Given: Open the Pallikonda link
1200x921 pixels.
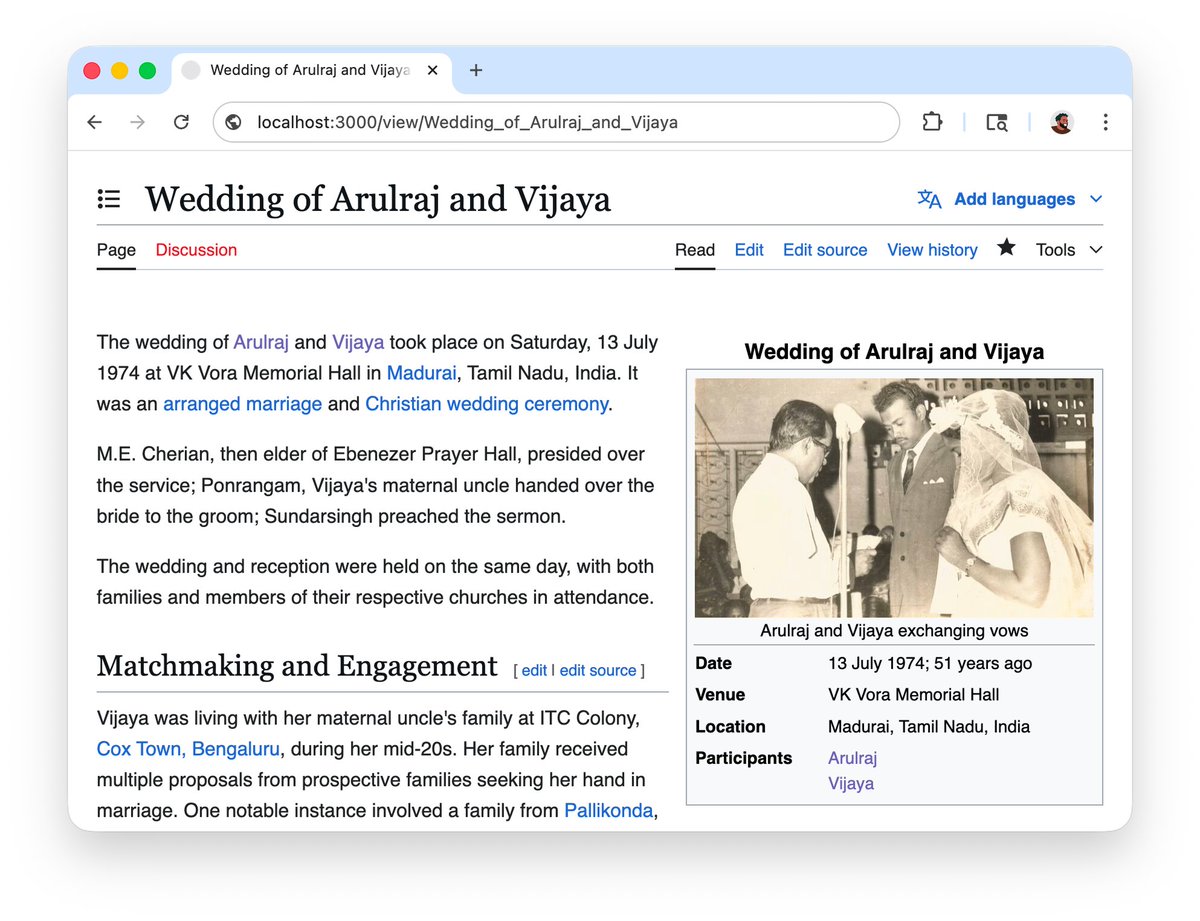Looking at the screenshot, I should [608, 811].
